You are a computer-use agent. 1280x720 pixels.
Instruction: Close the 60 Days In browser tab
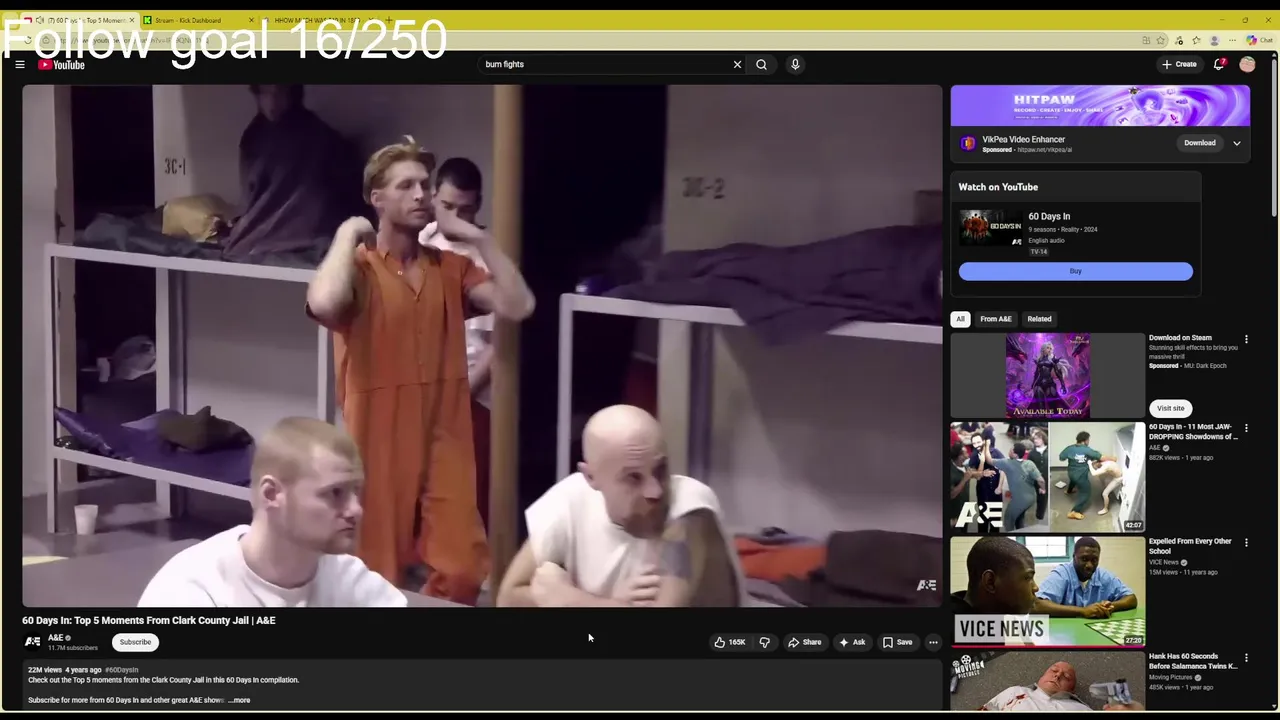point(131,20)
